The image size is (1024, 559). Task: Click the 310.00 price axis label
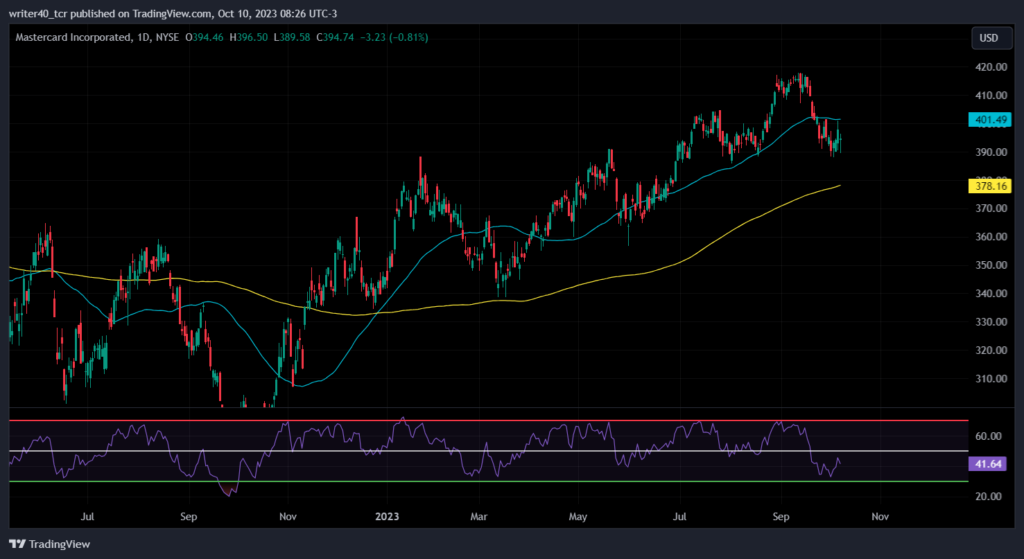coord(991,379)
